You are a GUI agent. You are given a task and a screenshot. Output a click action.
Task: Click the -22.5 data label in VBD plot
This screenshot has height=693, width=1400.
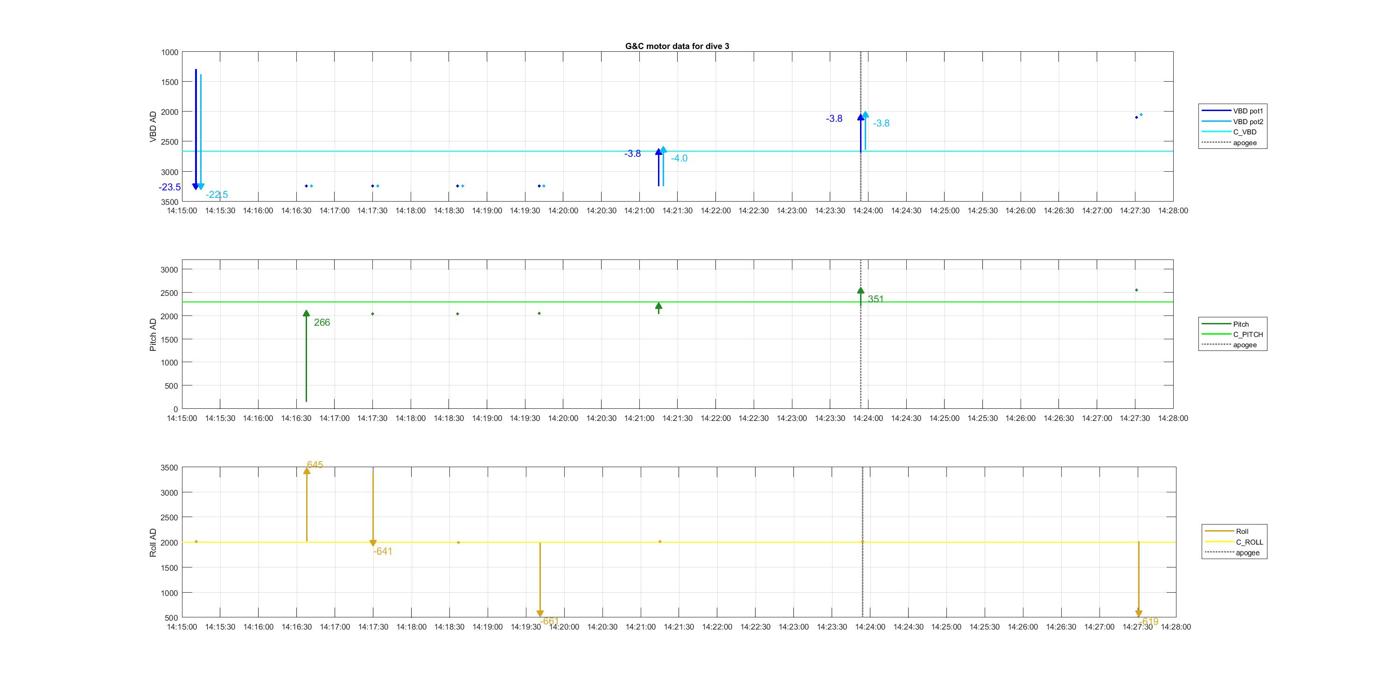tap(217, 195)
